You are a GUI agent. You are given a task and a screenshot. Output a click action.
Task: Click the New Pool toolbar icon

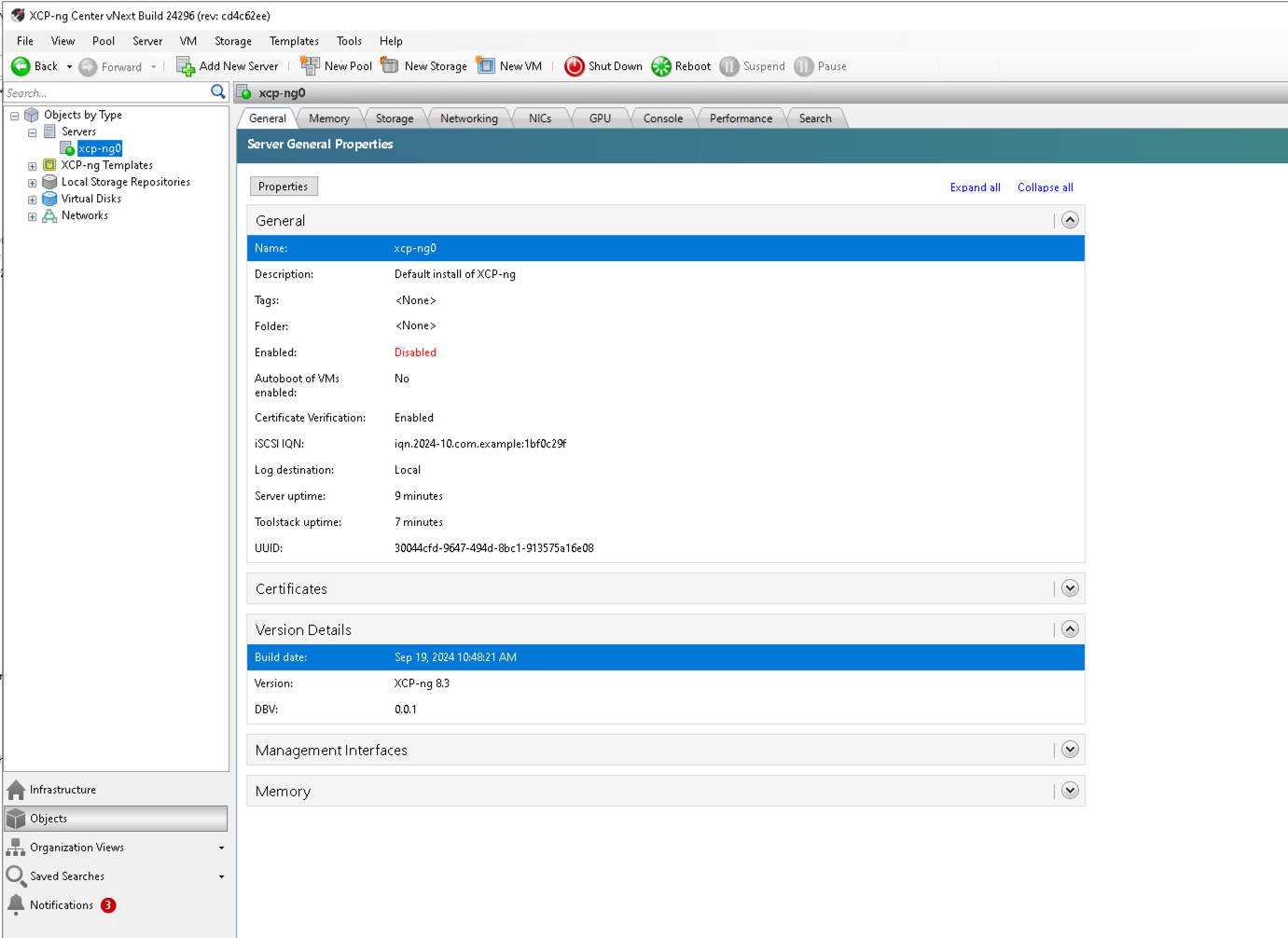pos(310,66)
